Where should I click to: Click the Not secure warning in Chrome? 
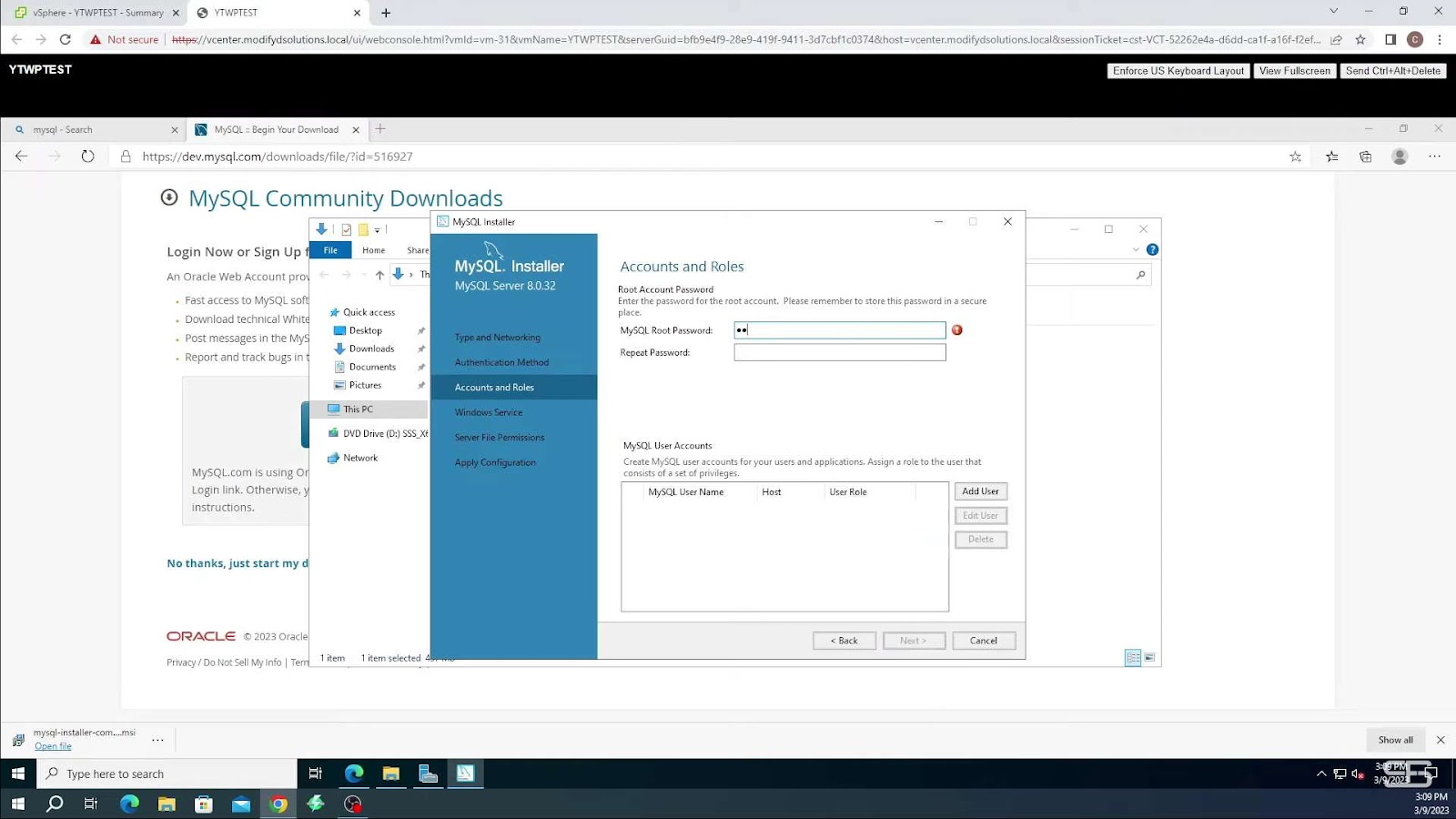[x=124, y=39]
